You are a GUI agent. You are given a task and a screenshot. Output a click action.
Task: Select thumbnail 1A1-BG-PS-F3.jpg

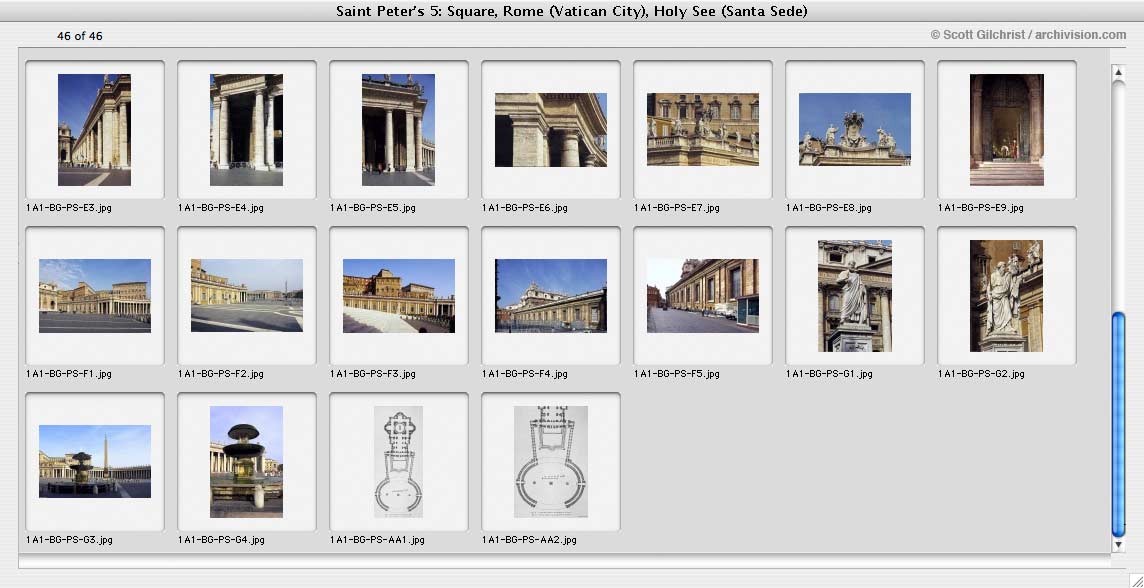click(398, 295)
